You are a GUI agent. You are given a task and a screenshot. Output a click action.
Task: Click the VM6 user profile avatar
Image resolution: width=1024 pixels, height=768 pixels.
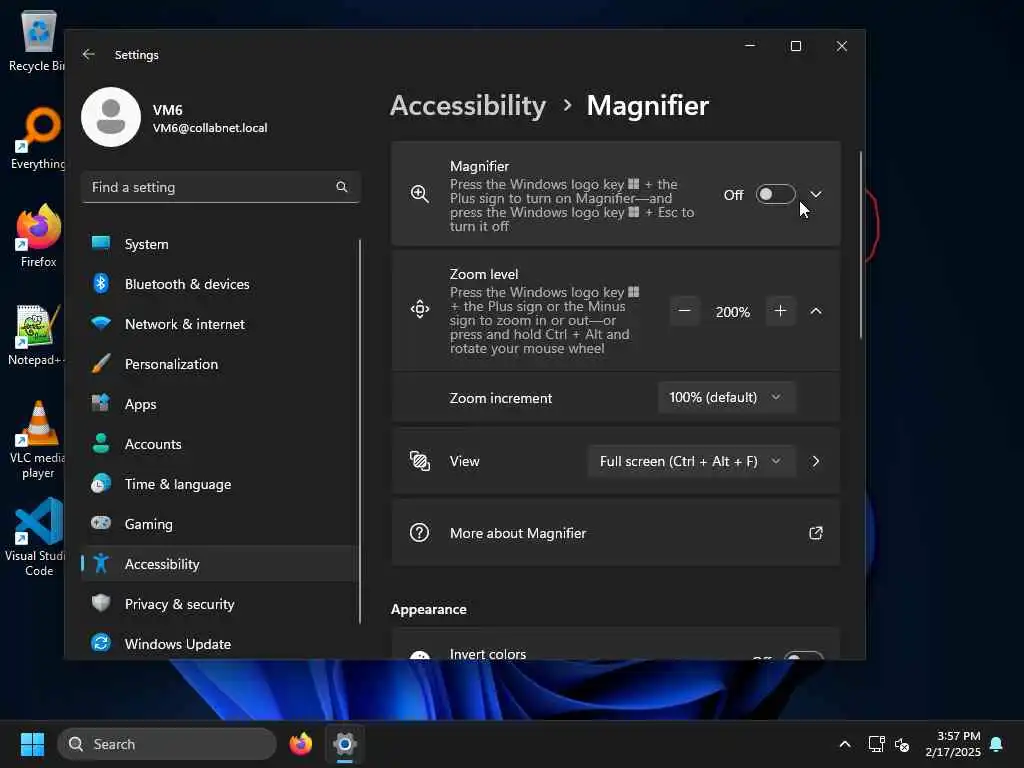click(111, 117)
